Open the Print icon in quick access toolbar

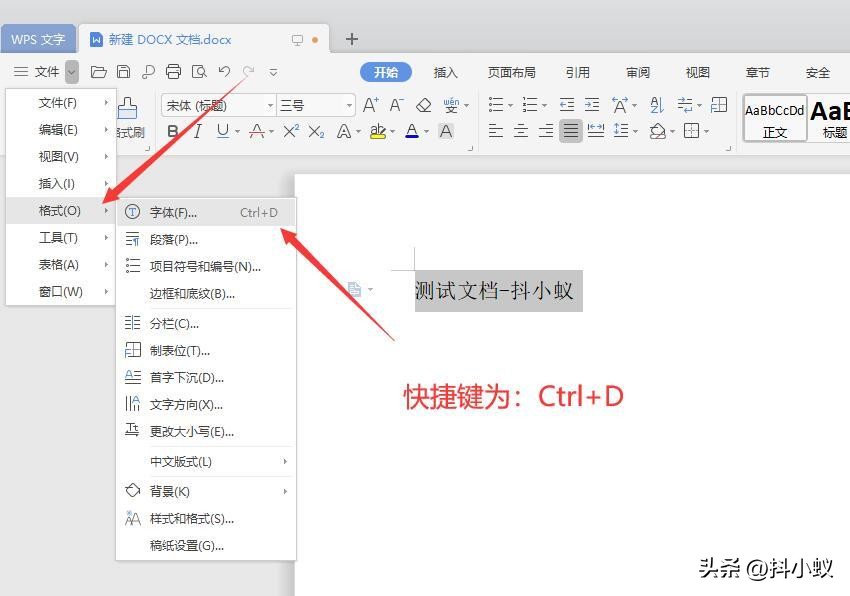coord(174,70)
